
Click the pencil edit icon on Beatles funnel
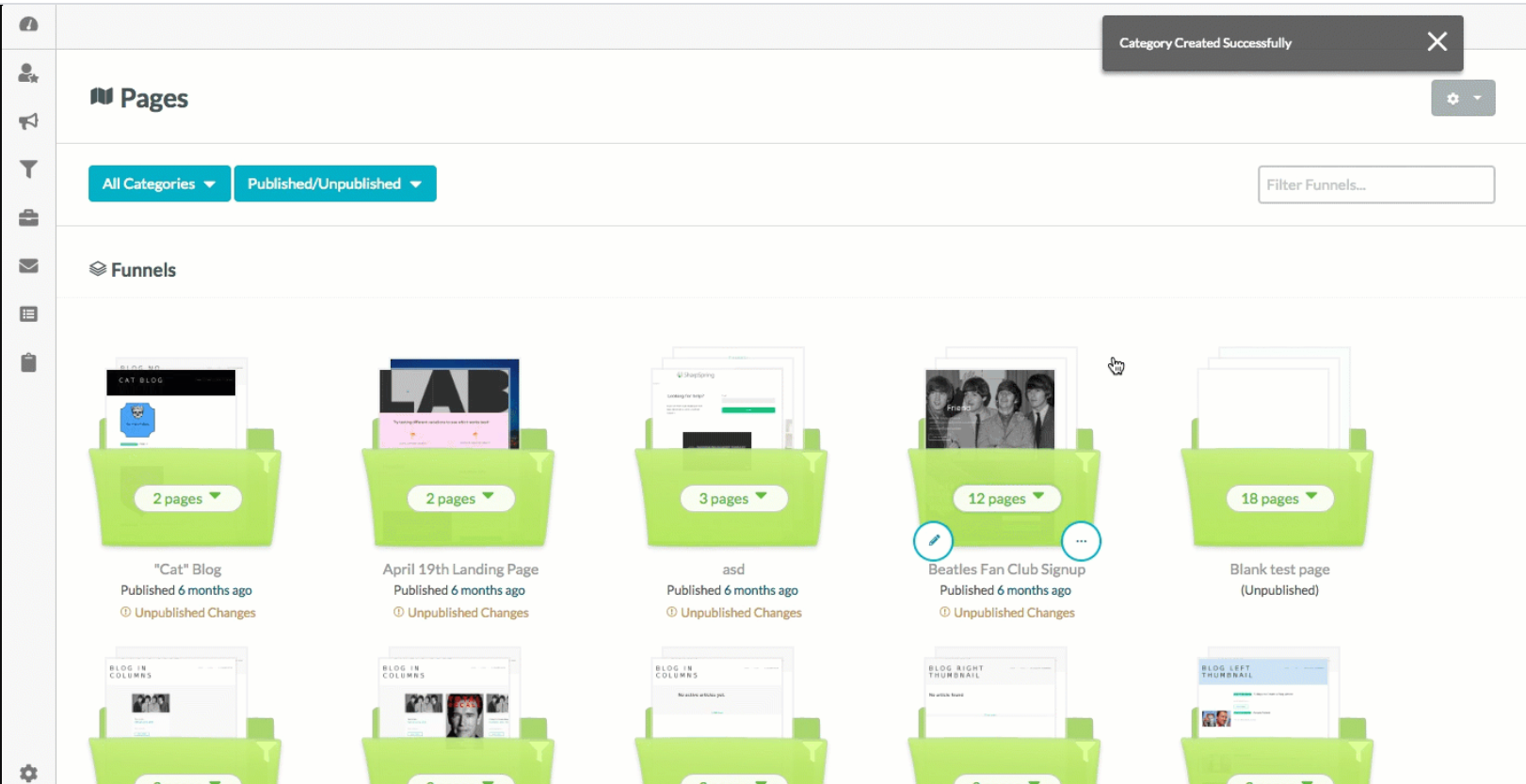point(933,541)
